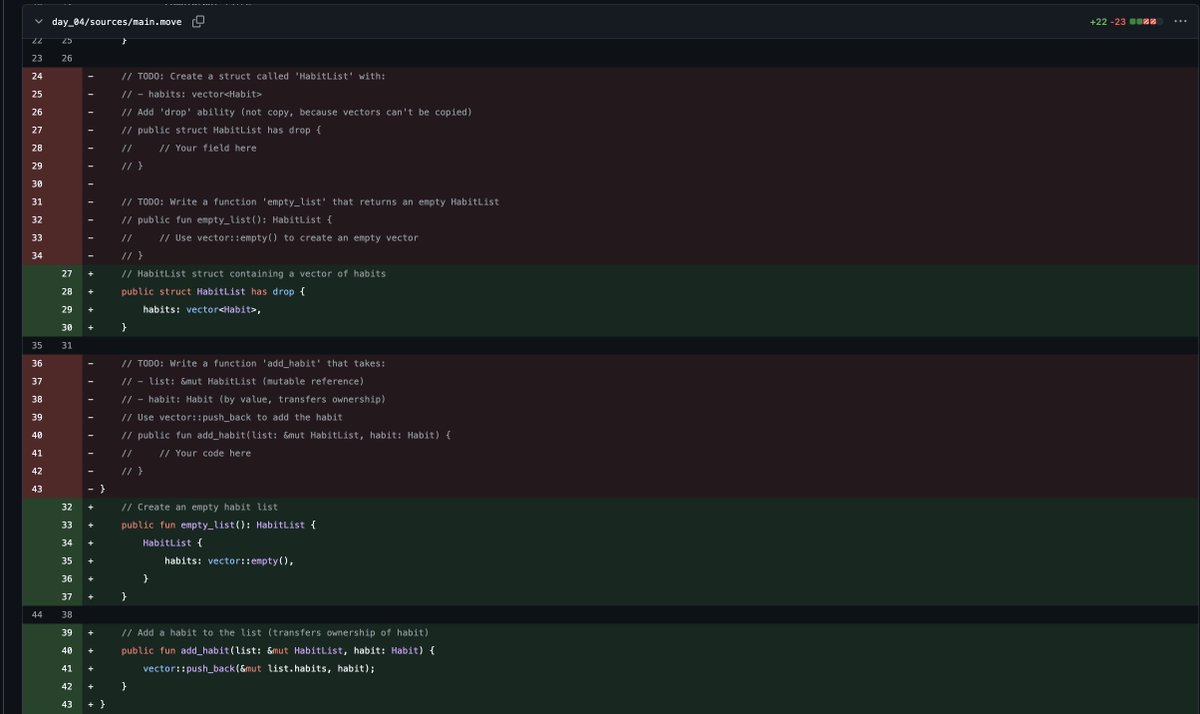Click commented 'public fun add_habit' deleted line
Screen dimensions: 1200x714
pyautogui.click(x=286, y=436)
